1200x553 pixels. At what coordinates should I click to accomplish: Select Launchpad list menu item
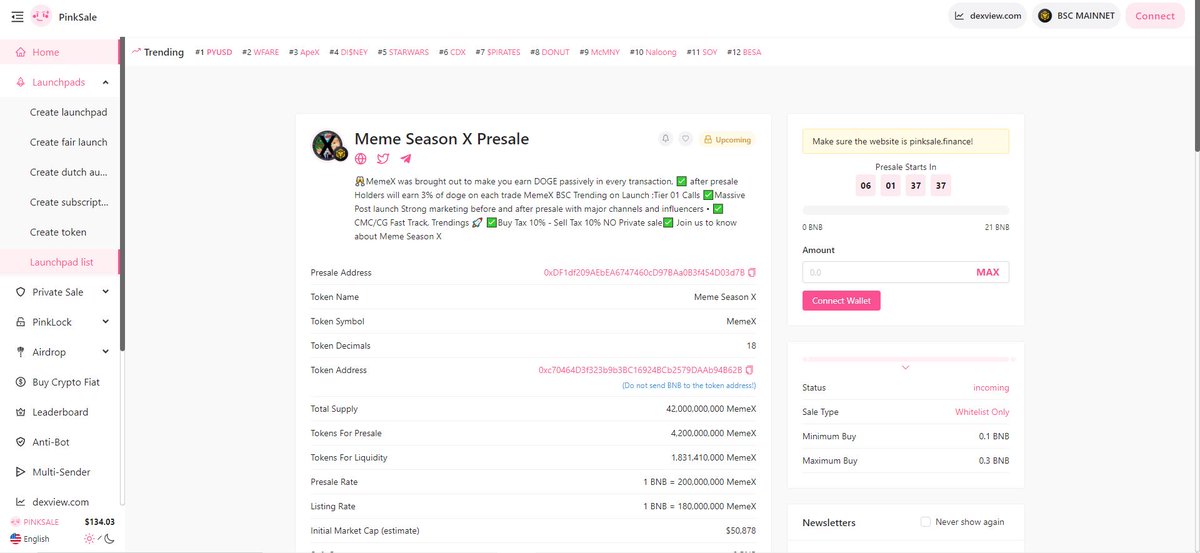click(x=60, y=262)
